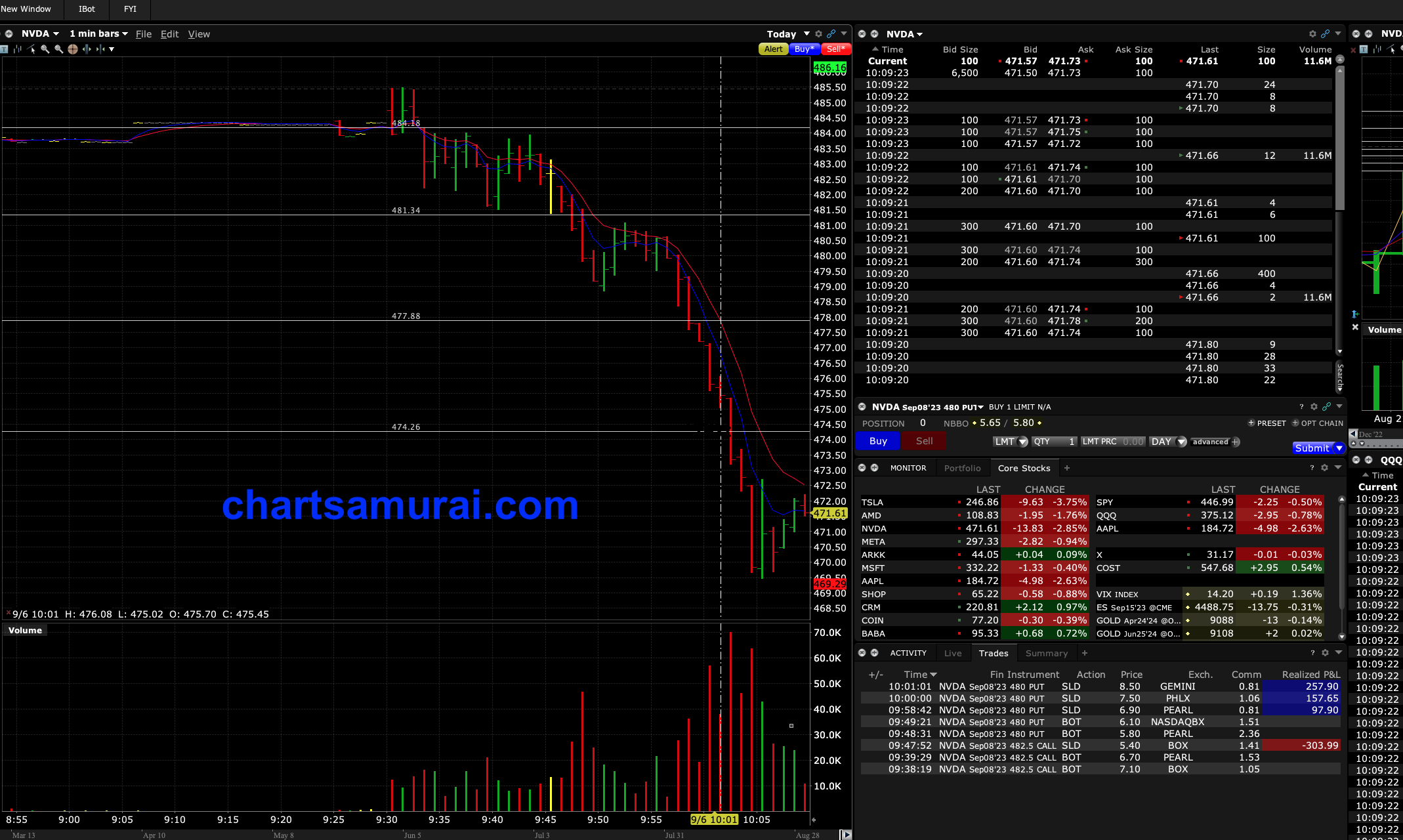
Task: Open NVDA symbol dropdown in chart window
Action: pos(40,34)
